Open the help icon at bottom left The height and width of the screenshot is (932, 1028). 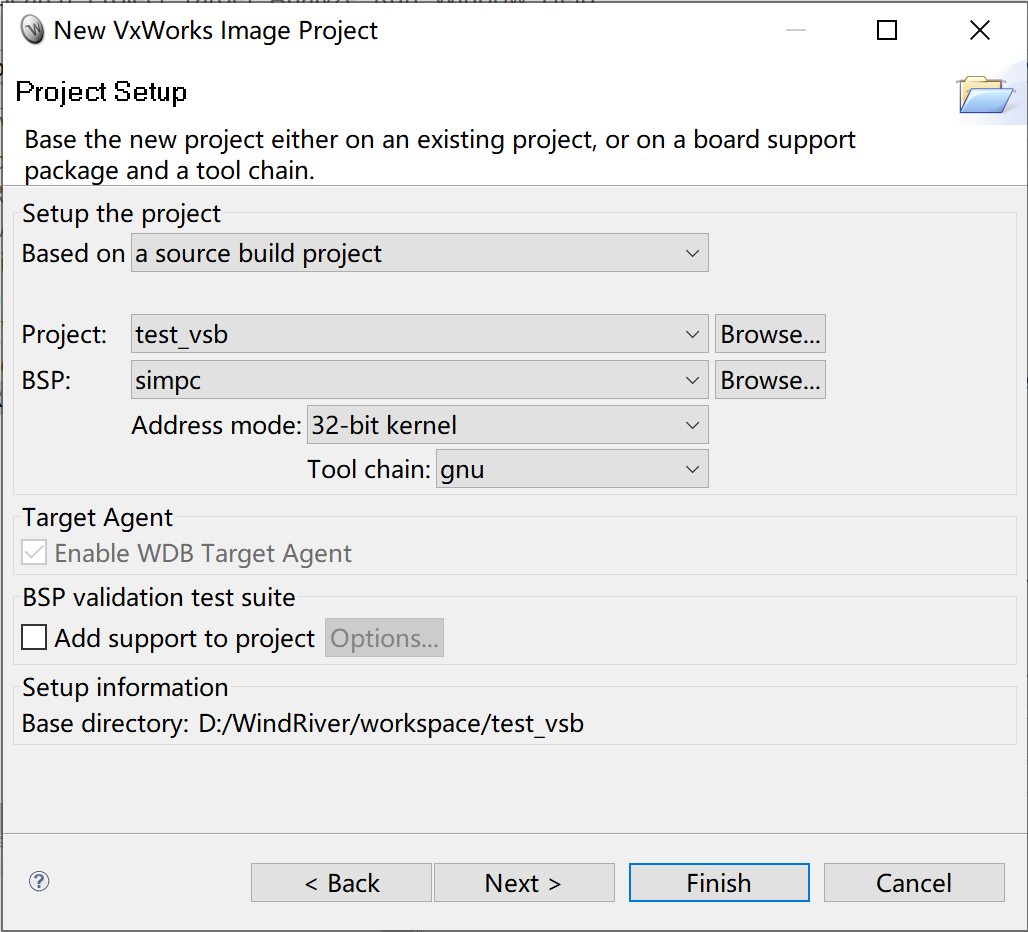tap(38, 882)
